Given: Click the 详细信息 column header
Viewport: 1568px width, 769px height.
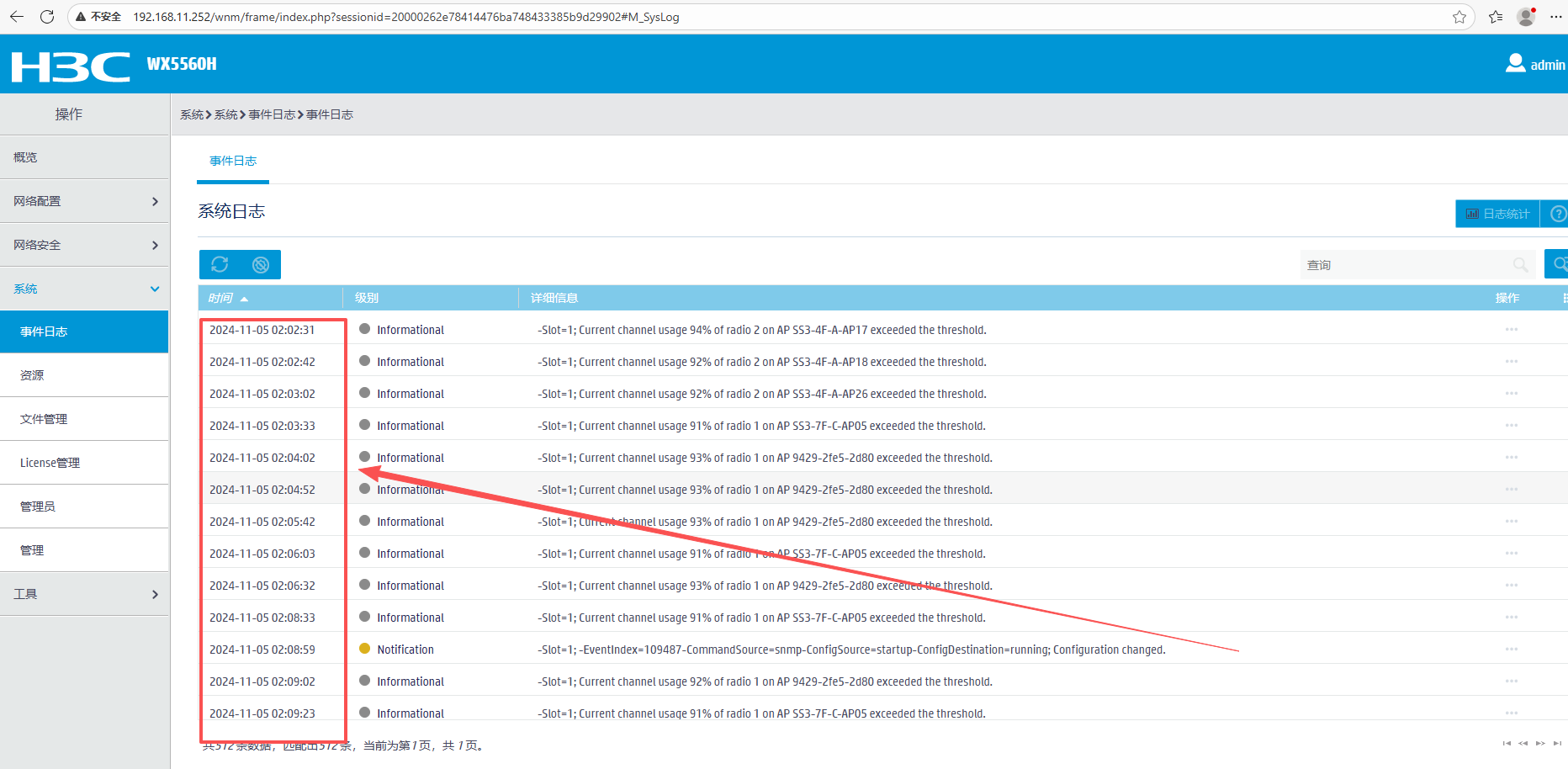Looking at the screenshot, I should [x=554, y=298].
